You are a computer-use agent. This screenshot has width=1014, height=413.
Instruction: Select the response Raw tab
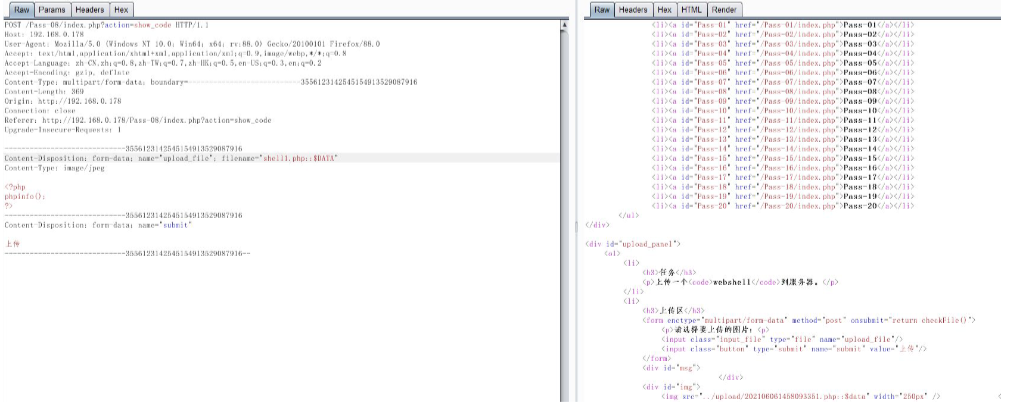tap(602, 9)
